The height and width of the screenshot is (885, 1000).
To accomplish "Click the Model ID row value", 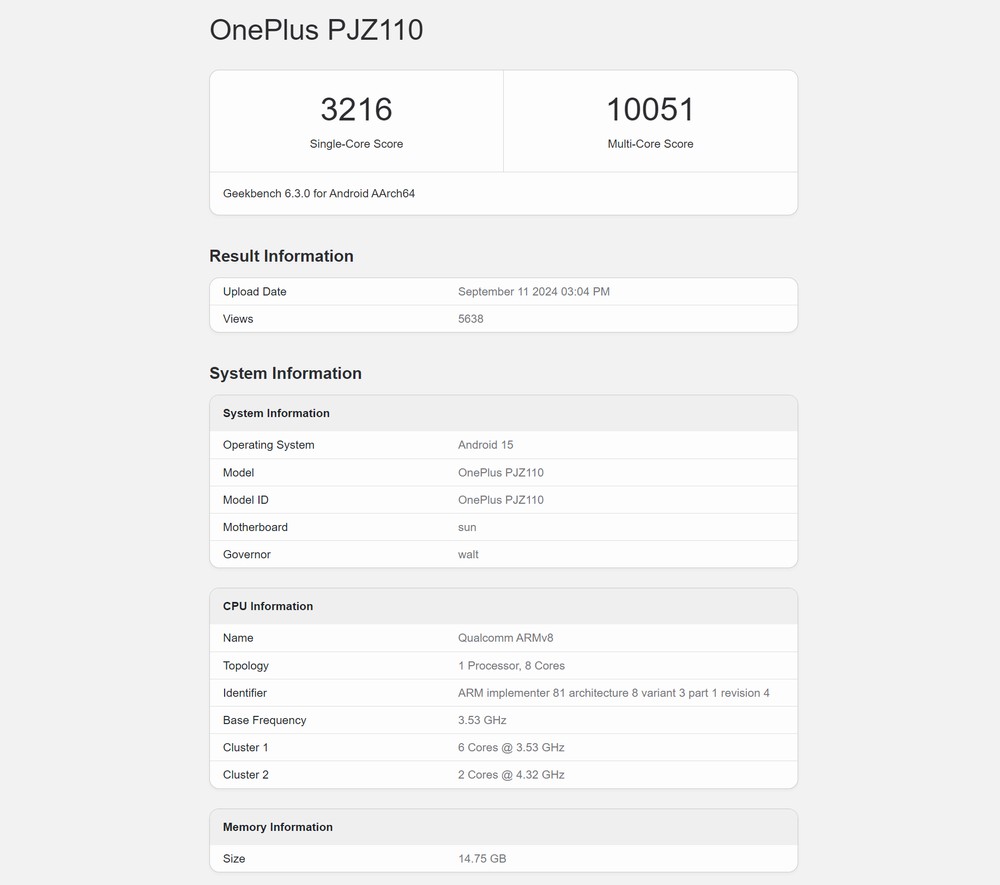I will point(500,500).
